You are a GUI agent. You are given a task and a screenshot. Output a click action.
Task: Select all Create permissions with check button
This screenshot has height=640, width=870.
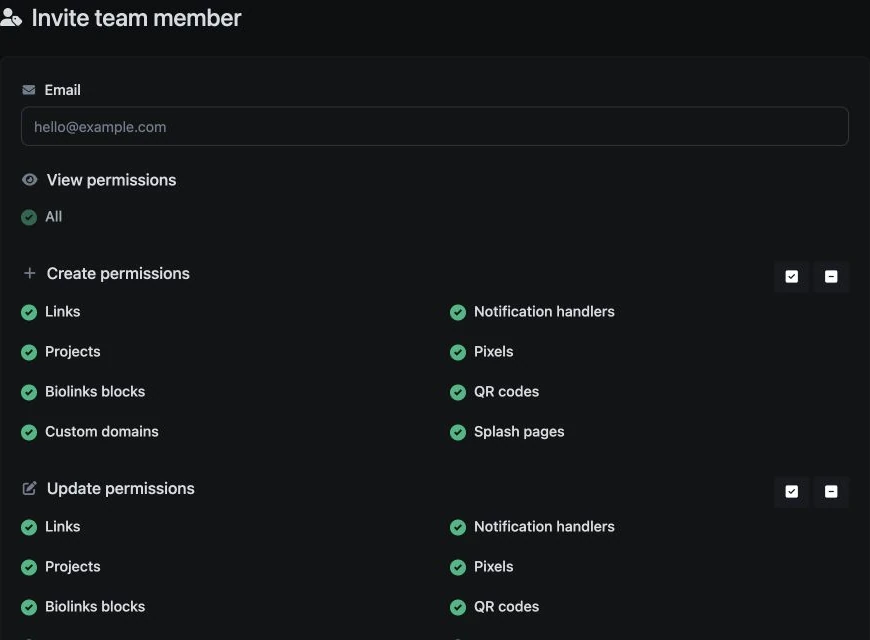click(792, 276)
